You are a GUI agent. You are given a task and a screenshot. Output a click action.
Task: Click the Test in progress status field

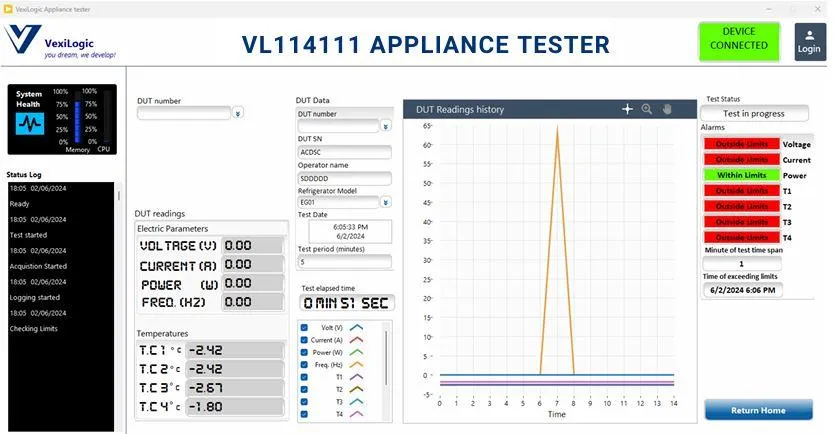coord(754,113)
